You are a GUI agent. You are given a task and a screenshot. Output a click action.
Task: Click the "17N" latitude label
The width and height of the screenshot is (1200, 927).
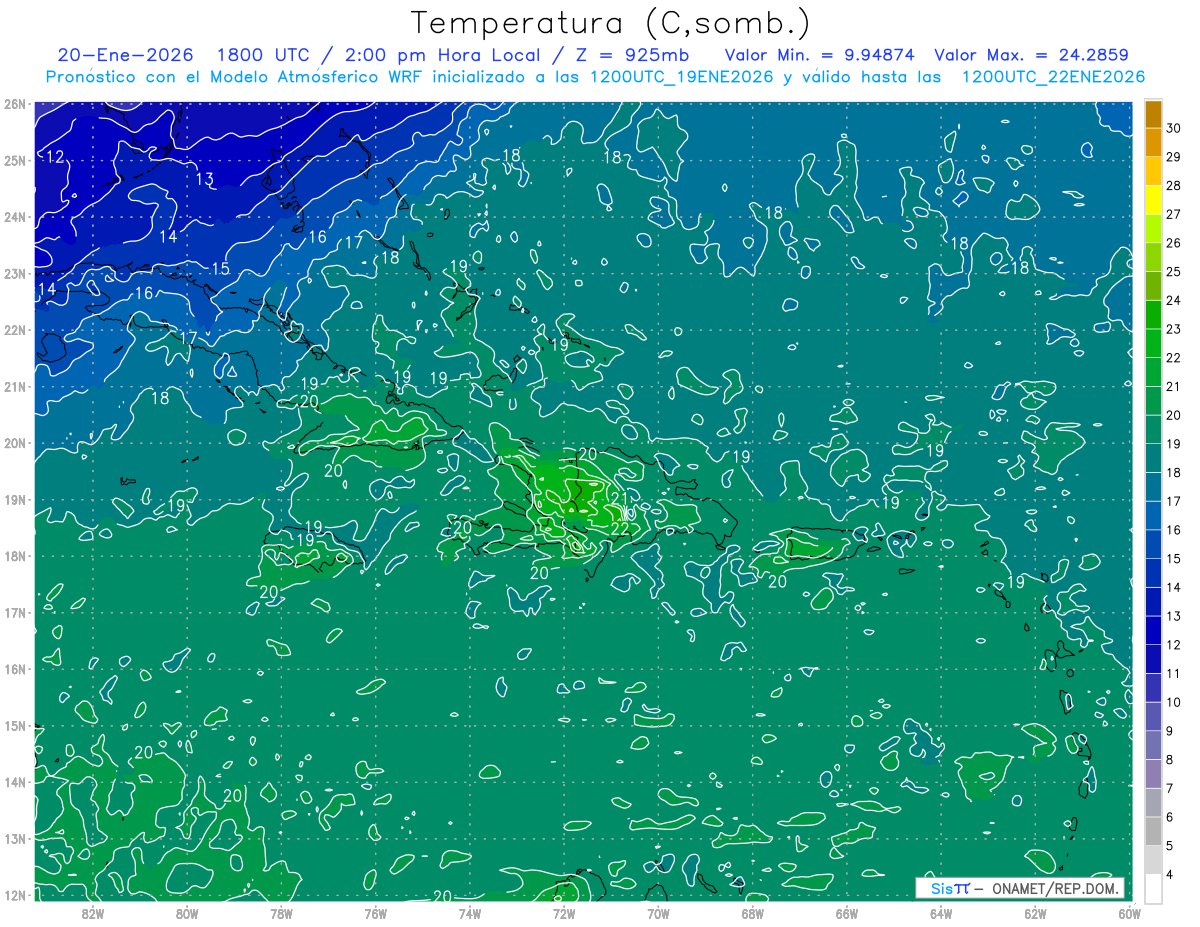point(15,613)
